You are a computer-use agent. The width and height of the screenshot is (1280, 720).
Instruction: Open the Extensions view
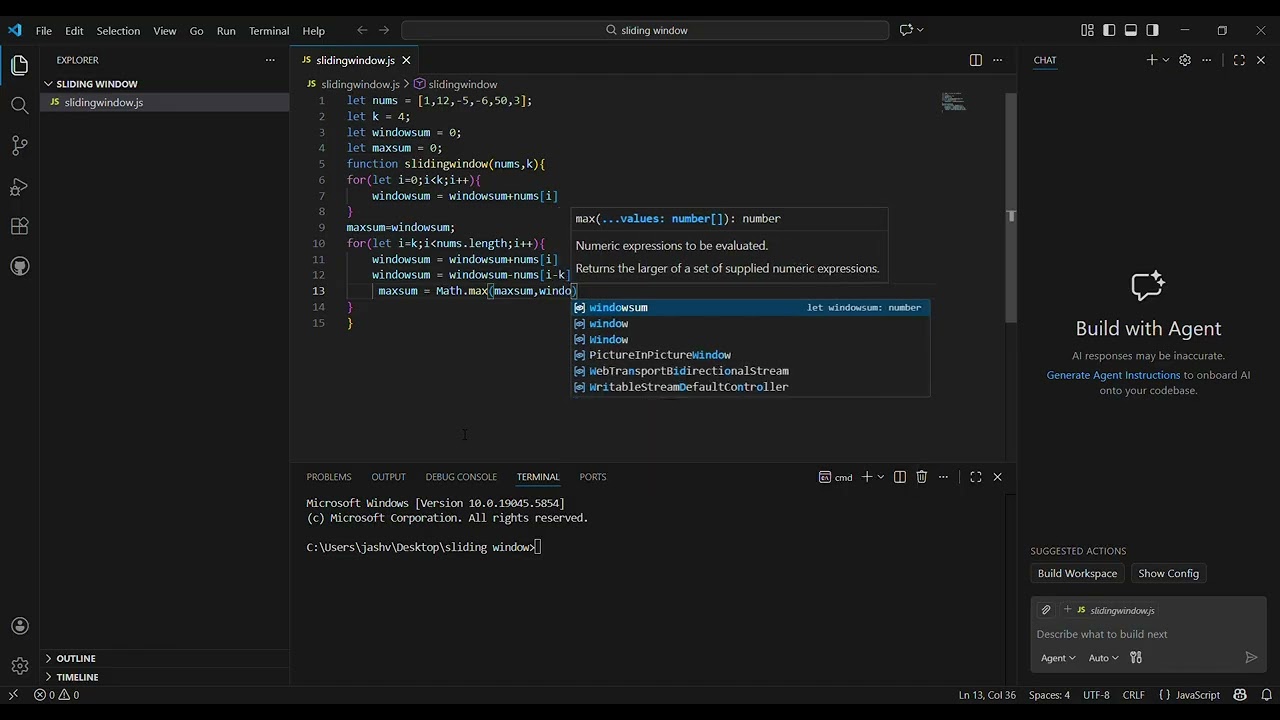[x=19, y=227]
